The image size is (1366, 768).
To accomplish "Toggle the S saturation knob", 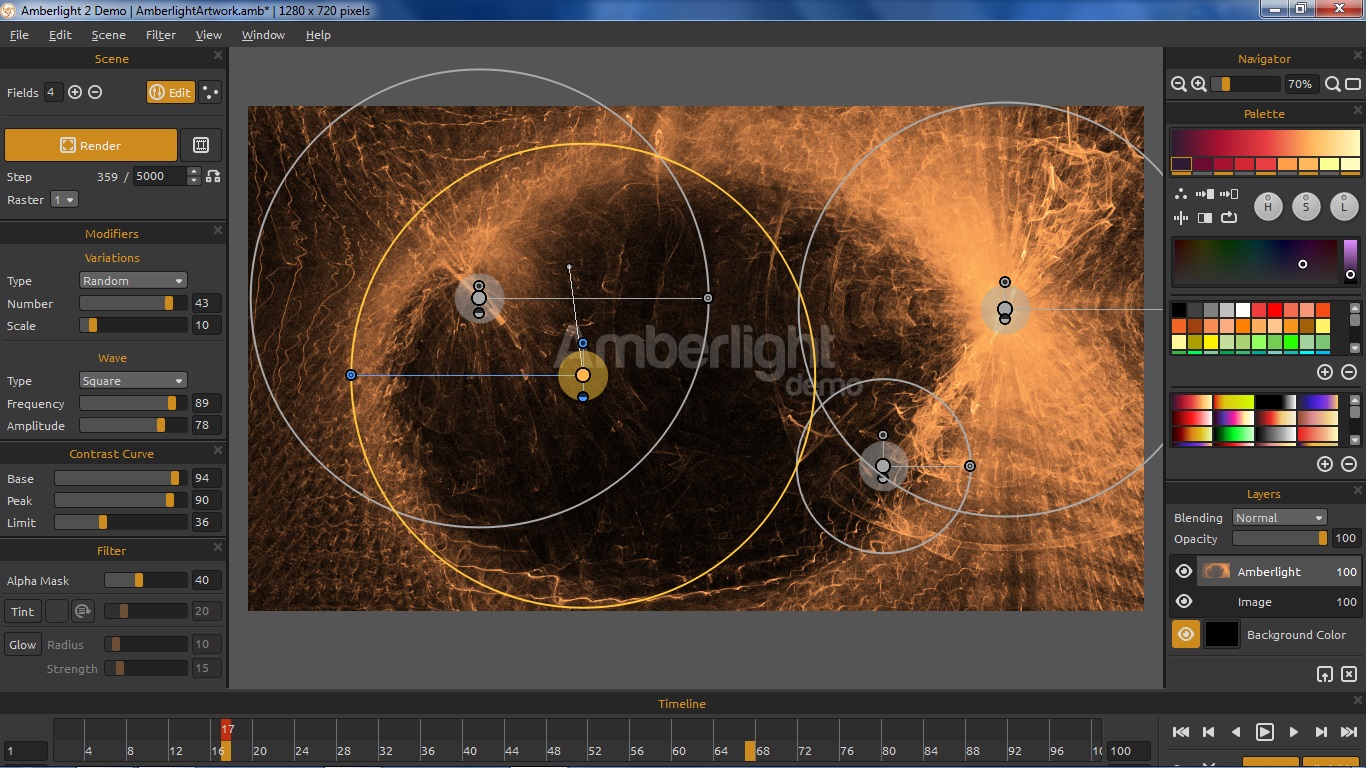I will (1306, 207).
